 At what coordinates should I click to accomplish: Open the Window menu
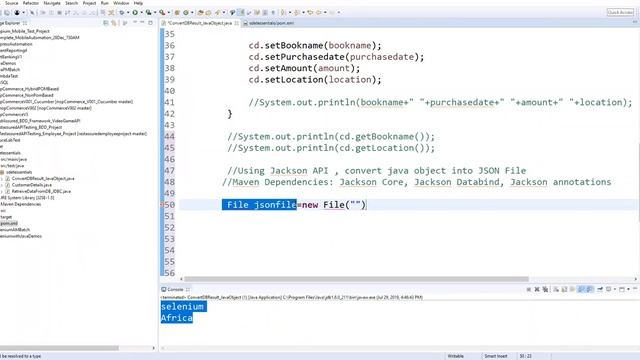tap(121, 3)
